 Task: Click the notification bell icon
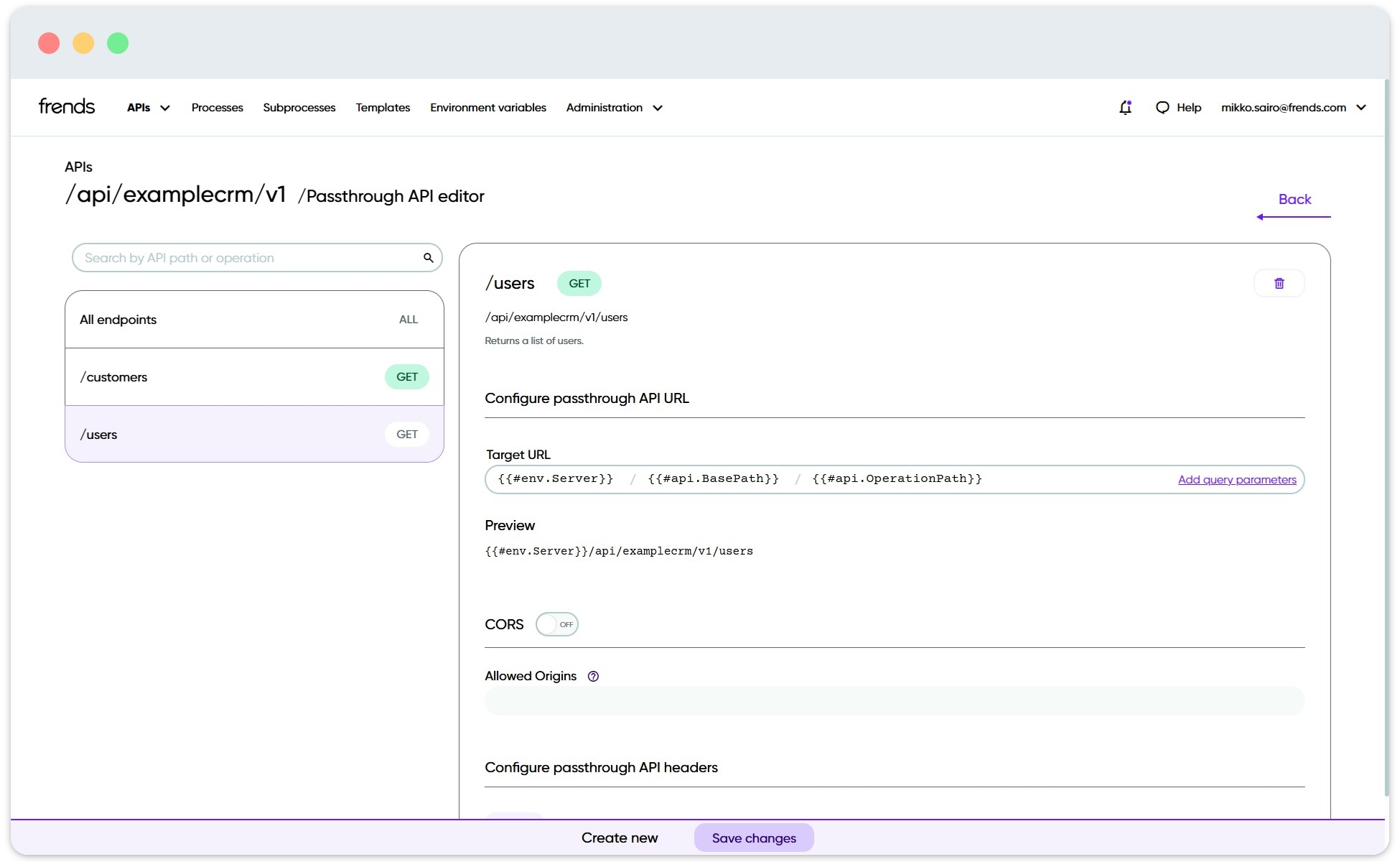[x=1125, y=108]
